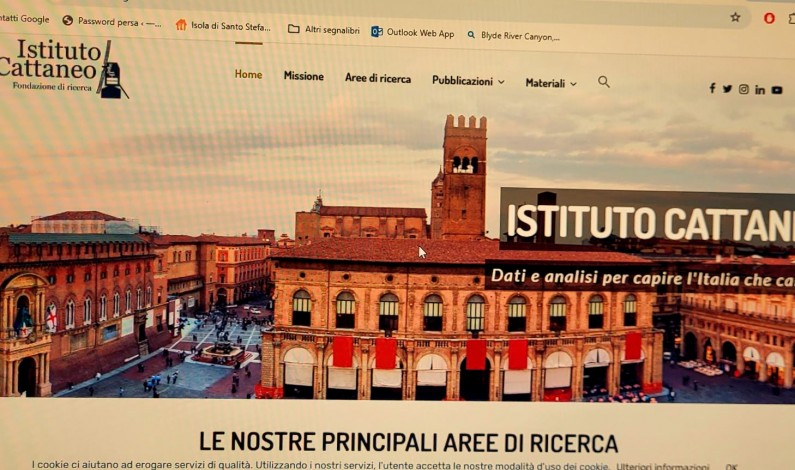Open the Altri segnalibri folder
The width and height of the screenshot is (795, 470).
[323, 30]
